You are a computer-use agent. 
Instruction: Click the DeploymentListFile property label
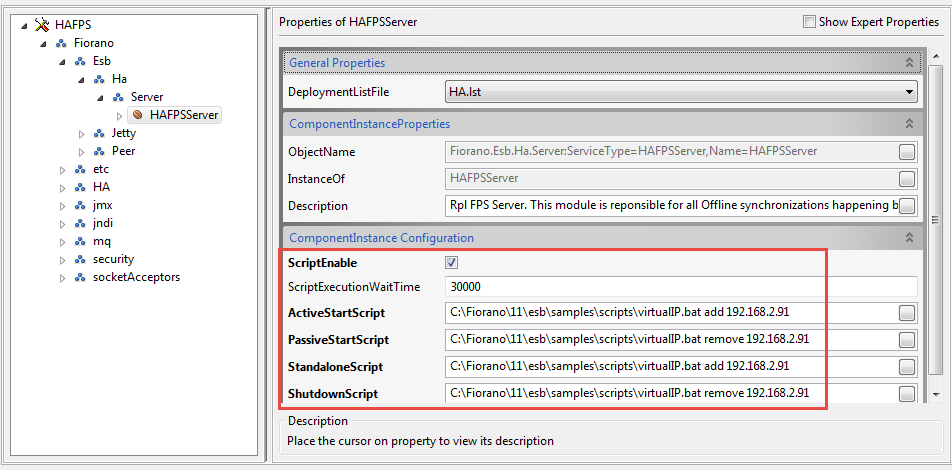point(338,92)
